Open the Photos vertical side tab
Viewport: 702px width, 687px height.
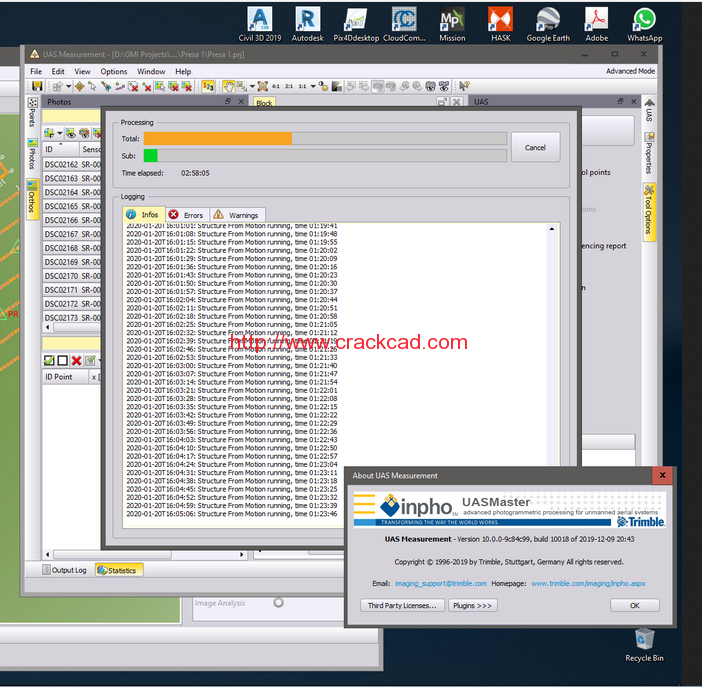[x=32, y=155]
